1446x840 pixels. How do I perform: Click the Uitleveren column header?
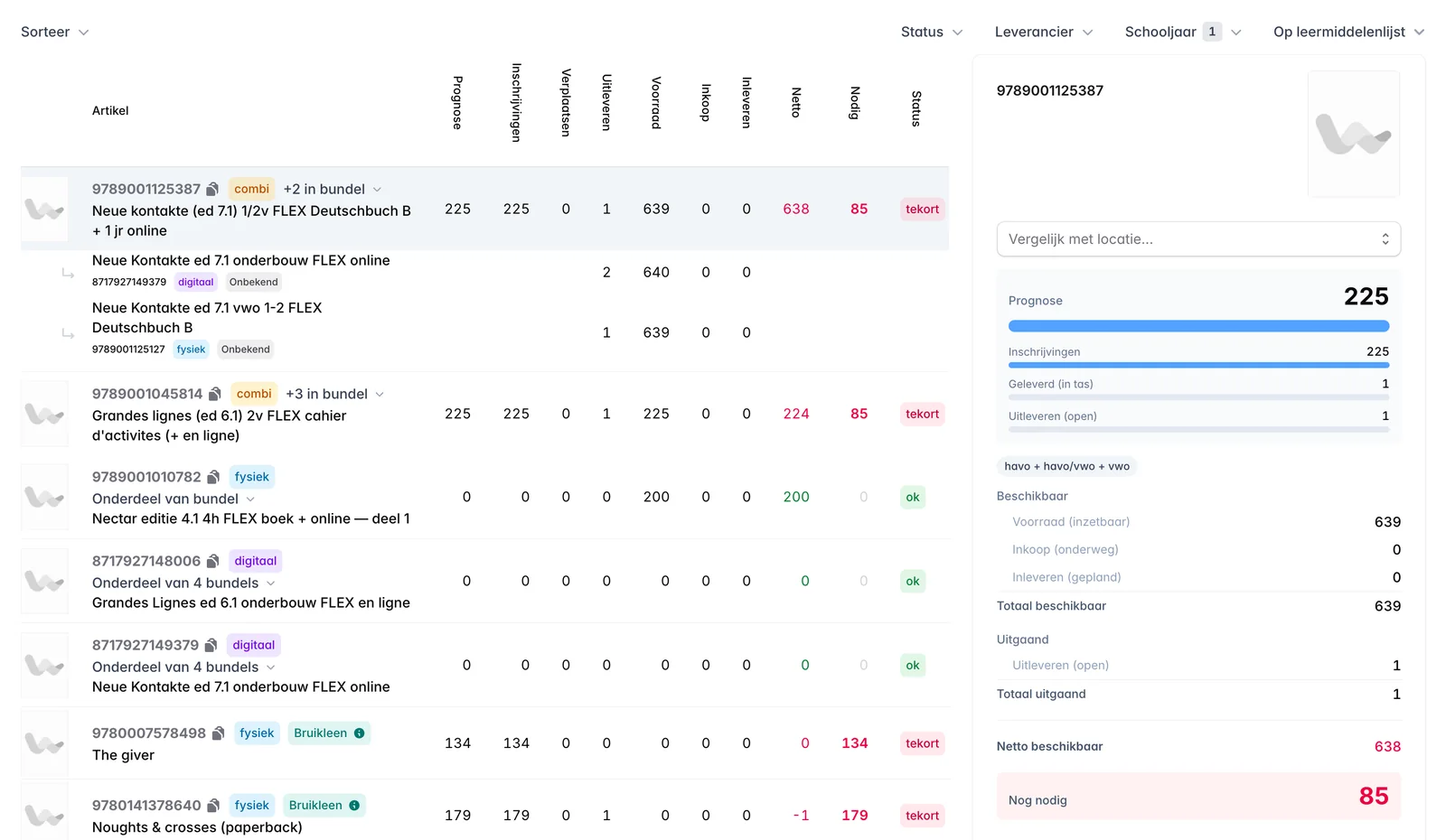pyautogui.click(x=606, y=102)
